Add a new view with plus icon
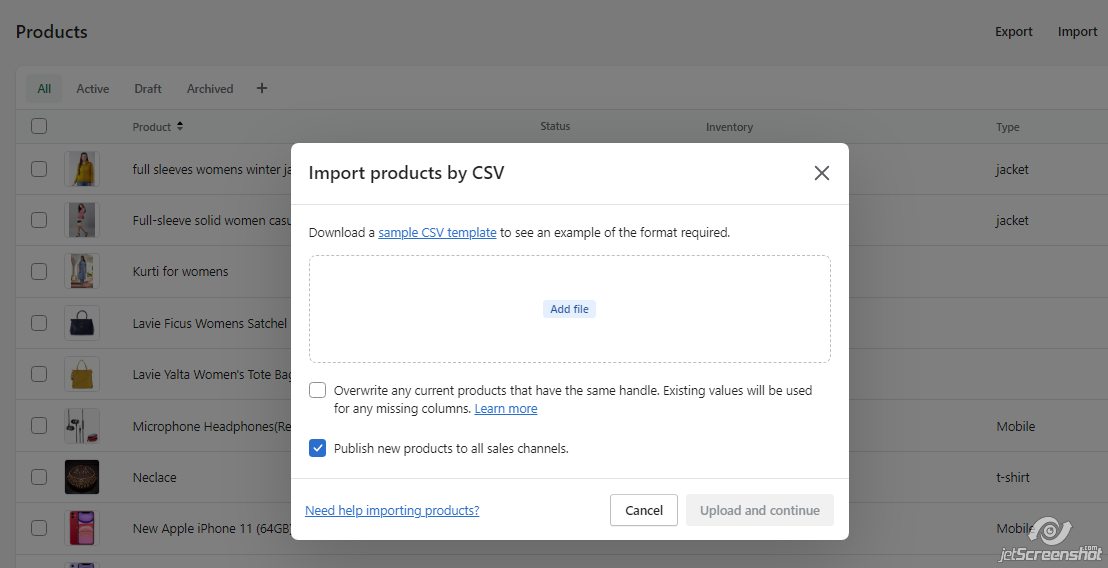The height and width of the screenshot is (568, 1108). tap(262, 88)
